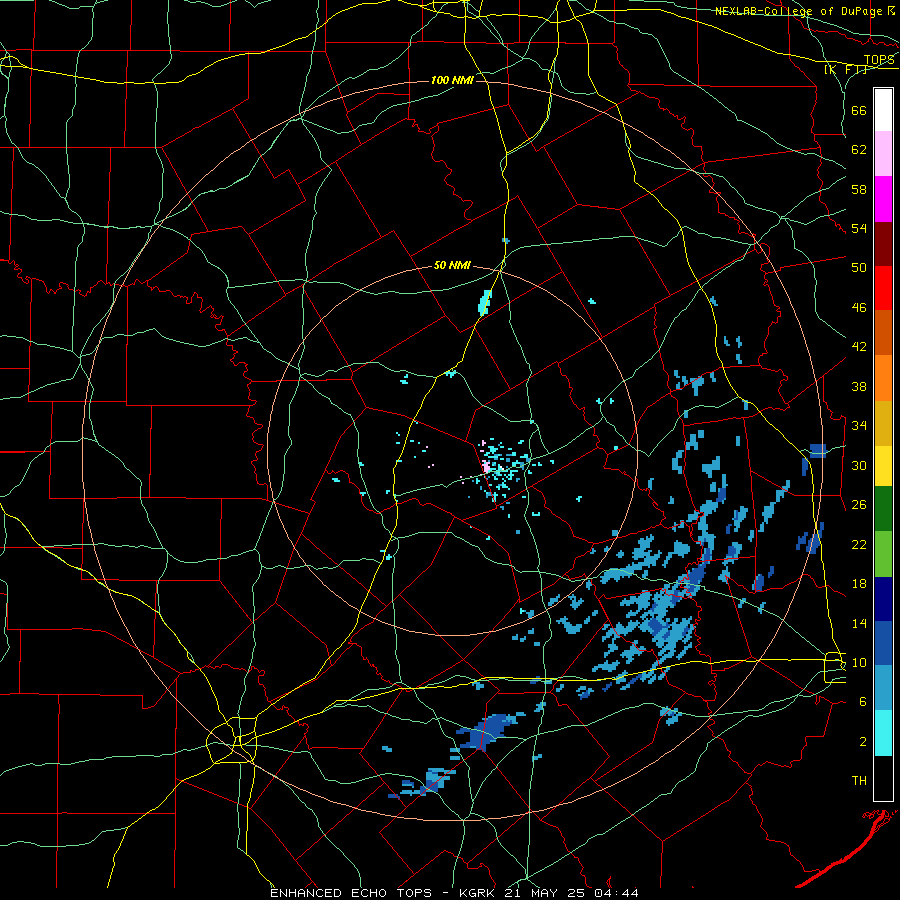Click the legend value 26
The image size is (900, 900).
[x=859, y=505]
